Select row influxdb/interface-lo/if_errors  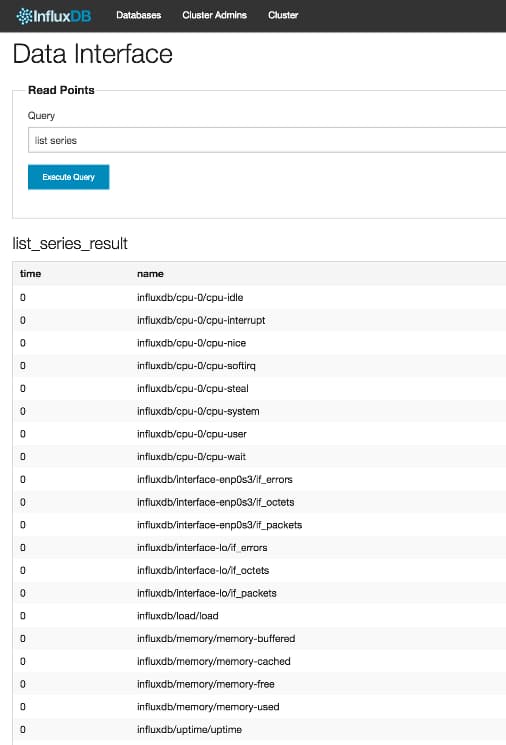pos(259,548)
